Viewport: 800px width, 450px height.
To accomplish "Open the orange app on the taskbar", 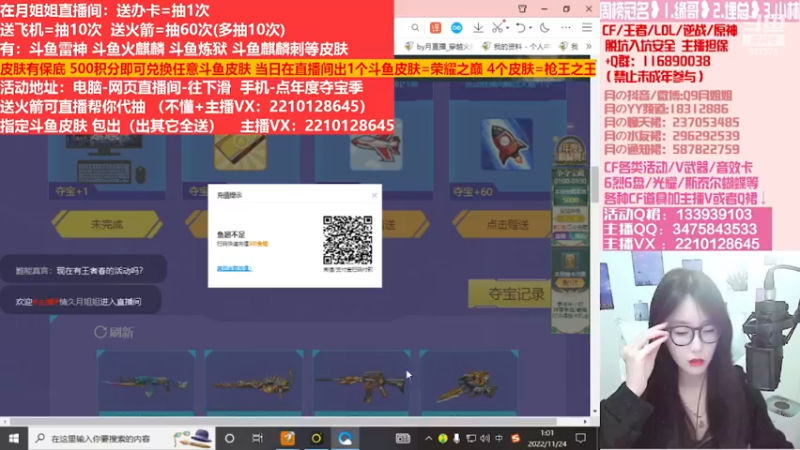I will (x=288, y=438).
